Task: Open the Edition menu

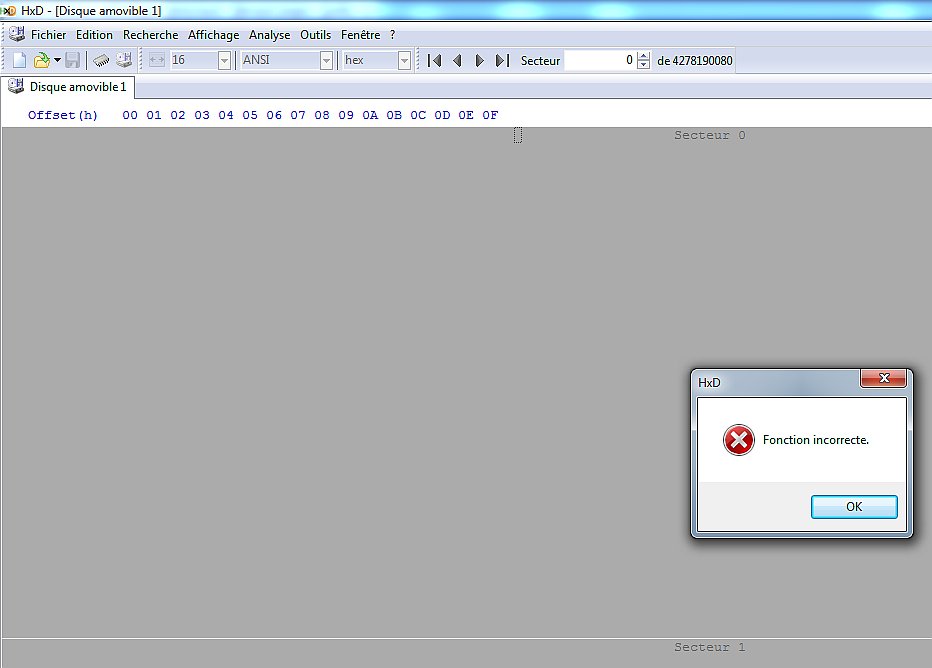Action: 94,35
